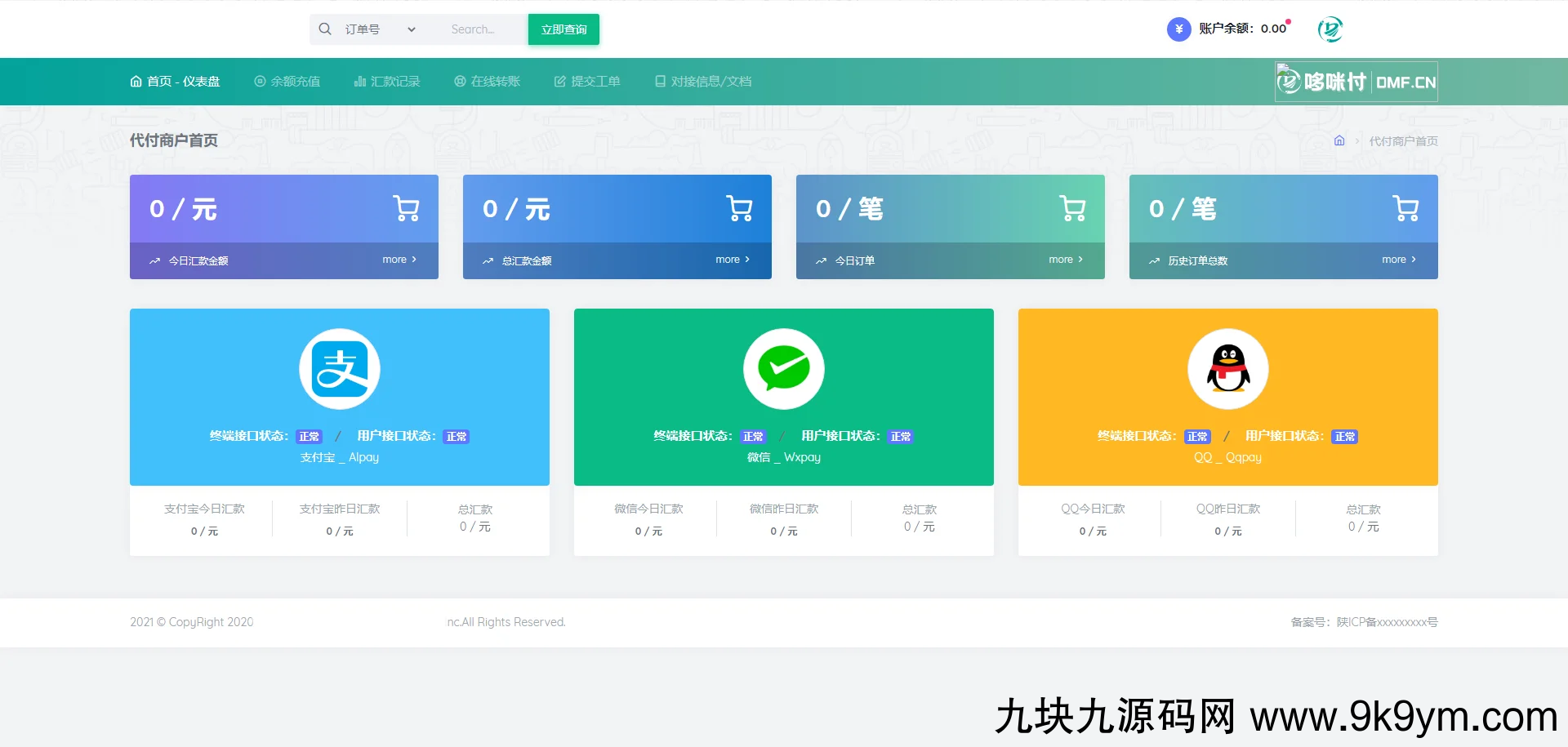Click the QQ penguin logo icon
The width and height of the screenshot is (1568, 747).
point(1227,369)
